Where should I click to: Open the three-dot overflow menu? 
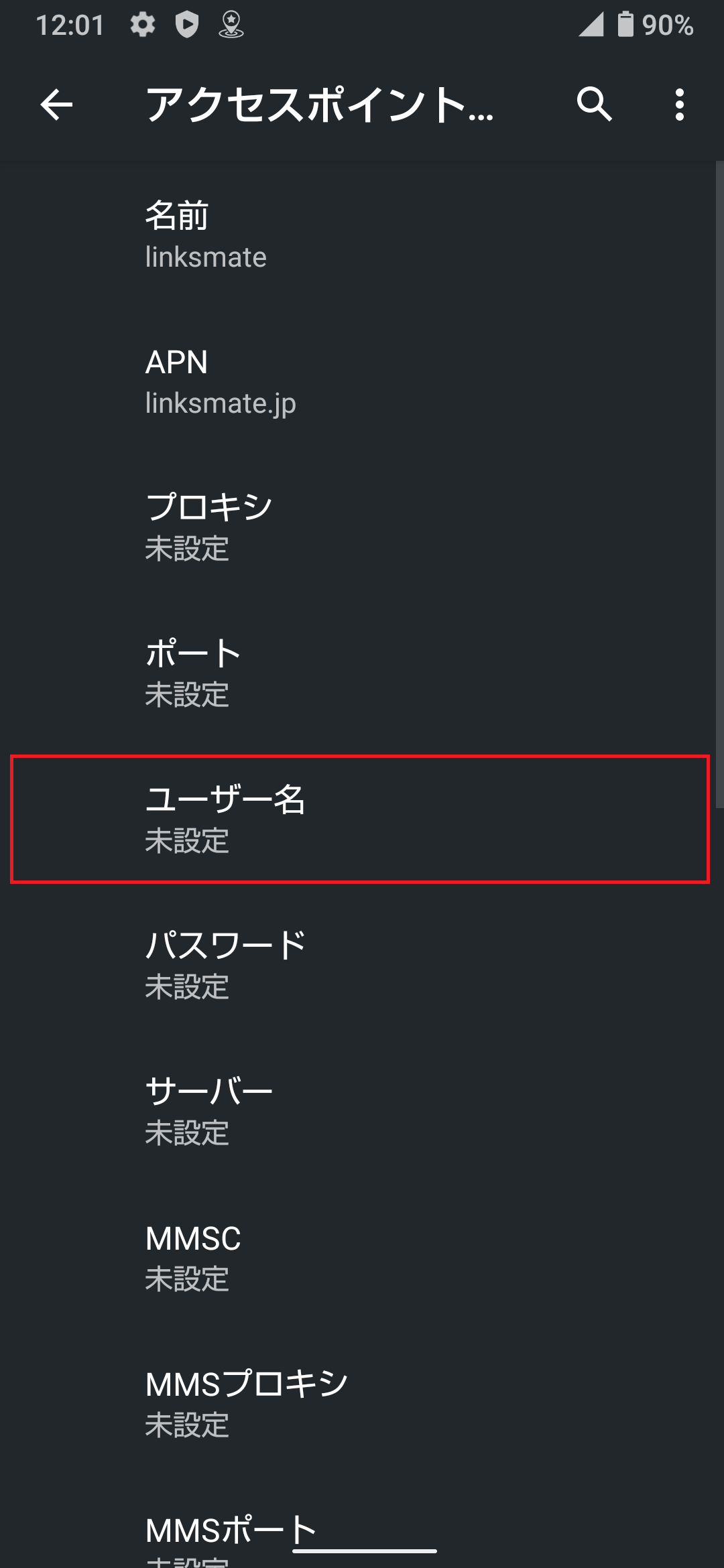point(679,105)
